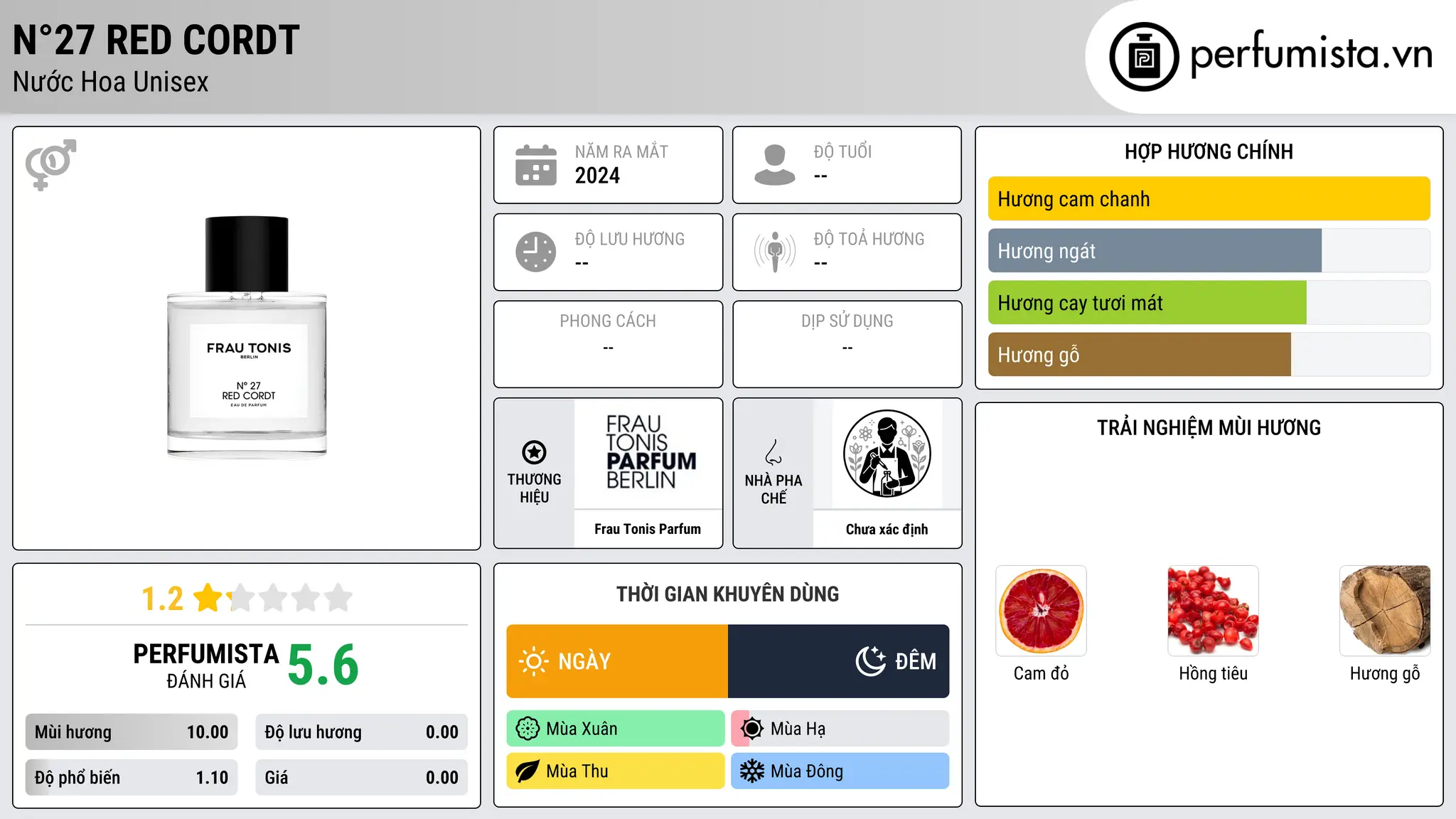1456x819 pixels.
Task: Click the moon icon in the Đêm bar
Action: tap(871, 661)
